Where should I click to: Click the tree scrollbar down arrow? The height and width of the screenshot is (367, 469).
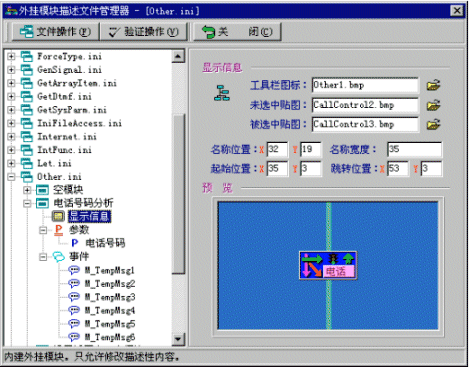(x=178, y=339)
